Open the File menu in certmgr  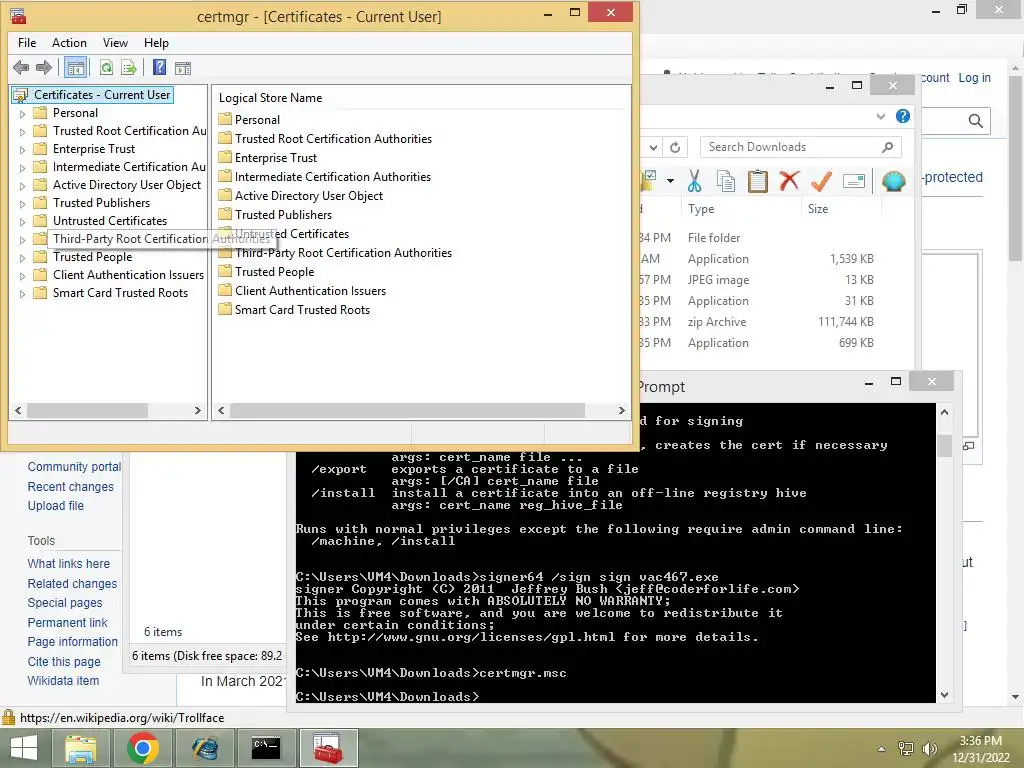pos(27,42)
